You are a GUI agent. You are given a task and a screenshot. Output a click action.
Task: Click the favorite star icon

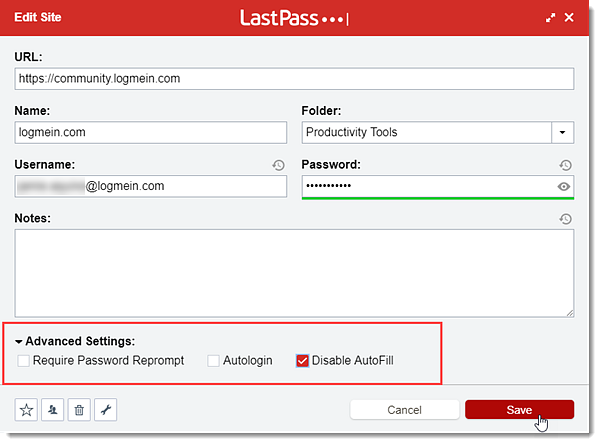26,409
